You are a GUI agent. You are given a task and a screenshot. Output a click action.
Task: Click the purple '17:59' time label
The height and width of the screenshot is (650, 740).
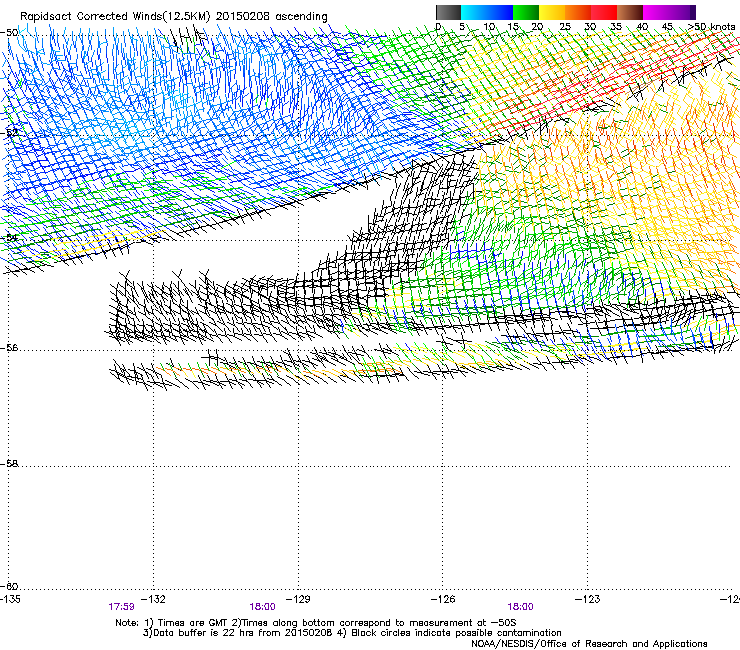(x=121, y=607)
